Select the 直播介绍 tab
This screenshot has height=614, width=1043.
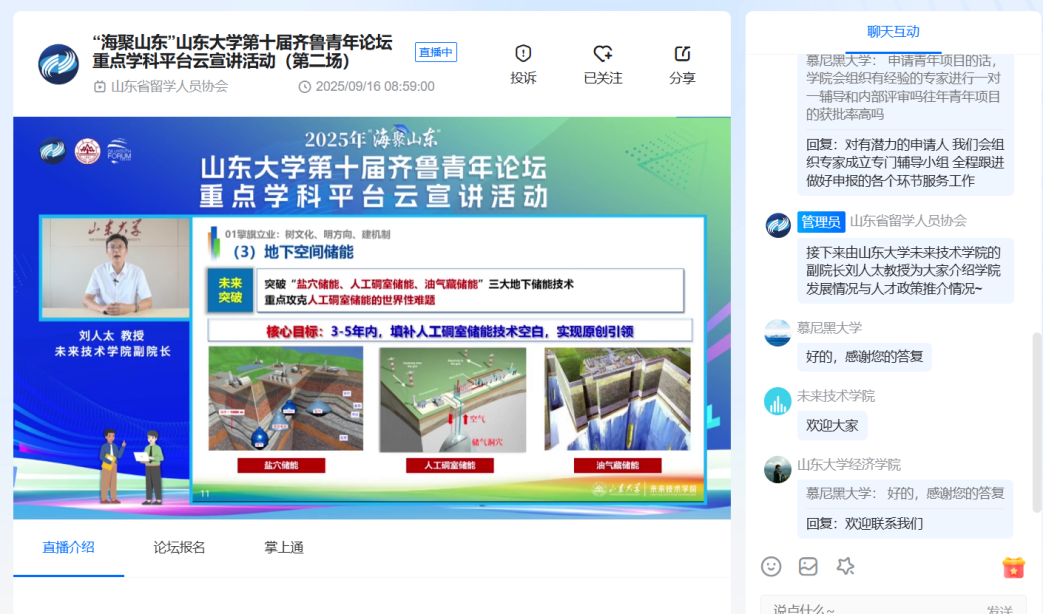tap(69, 547)
